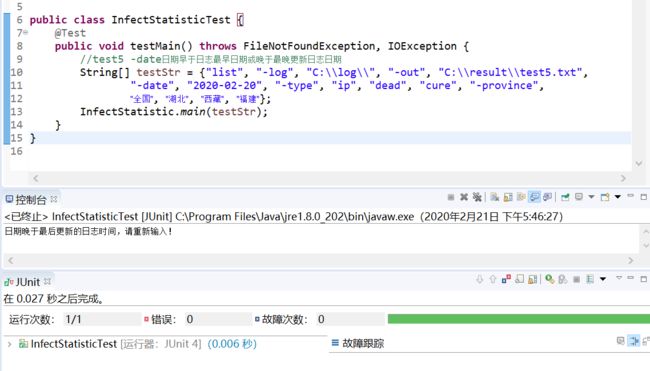650x371 pixels.
Task: Click InfectStatisticTest class name in editor
Action: [x=171, y=19]
